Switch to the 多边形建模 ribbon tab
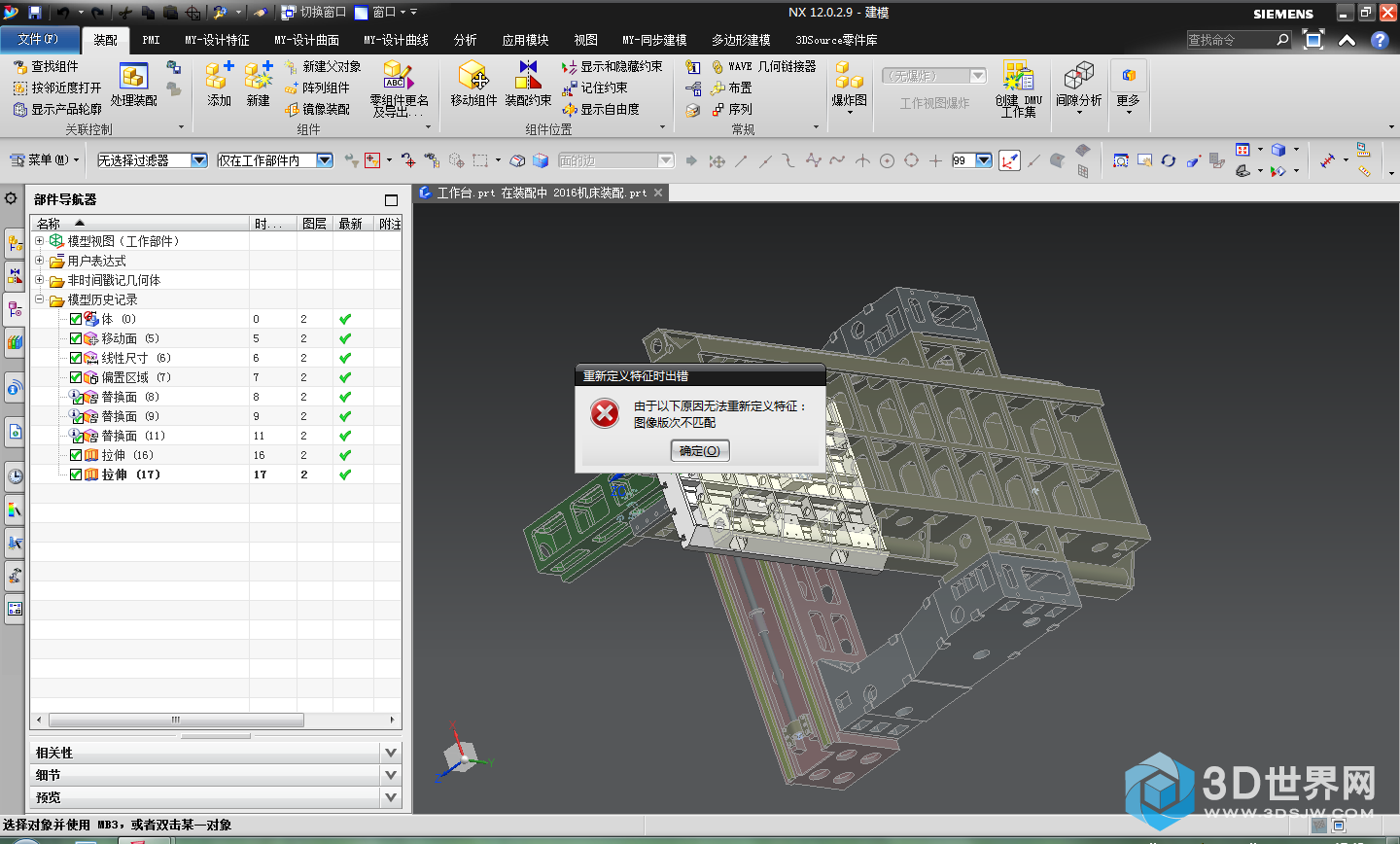Image resolution: width=1400 pixels, height=844 pixels. (x=741, y=40)
